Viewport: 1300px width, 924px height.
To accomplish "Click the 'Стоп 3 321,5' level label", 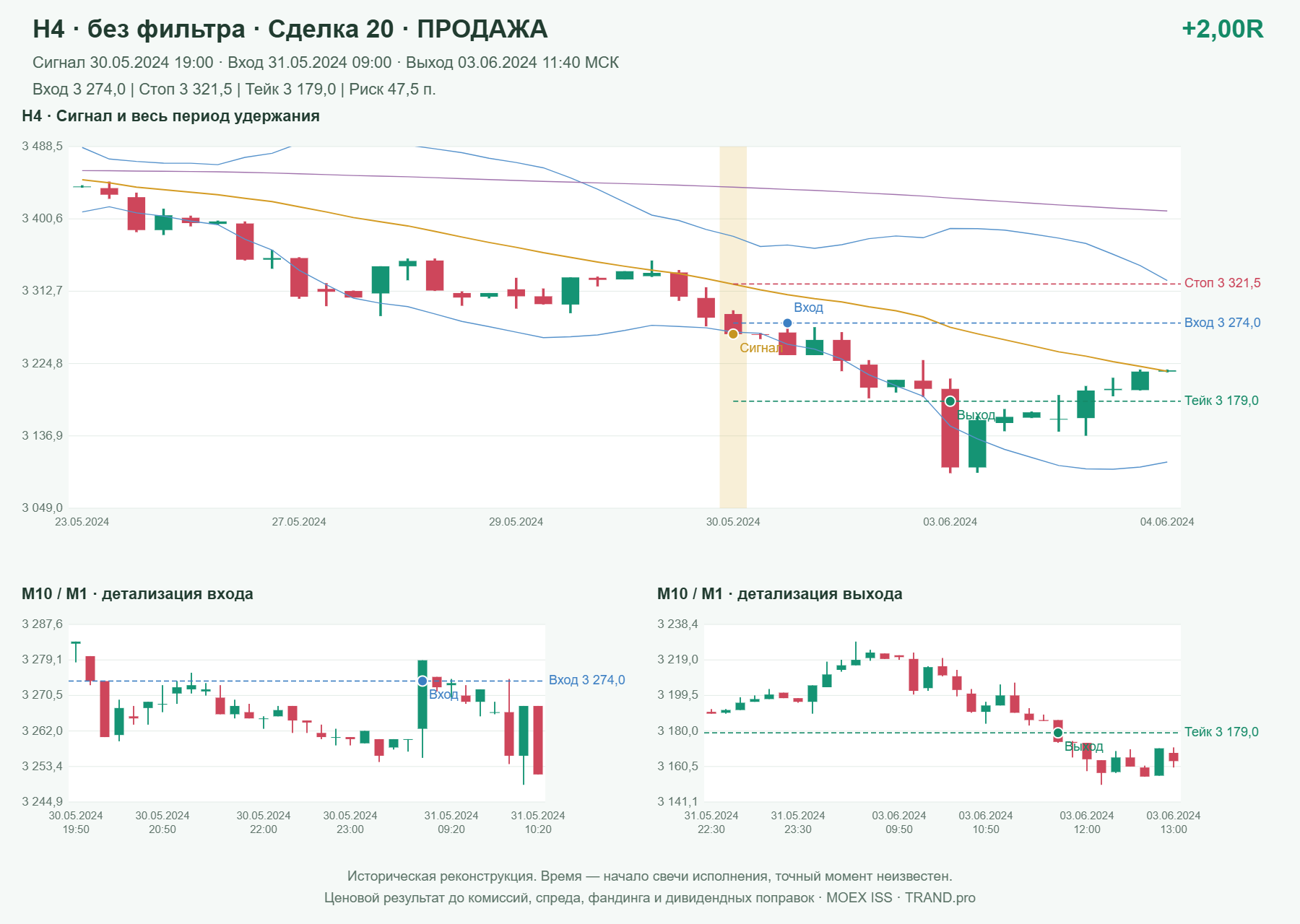I will (x=1222, y=283).
